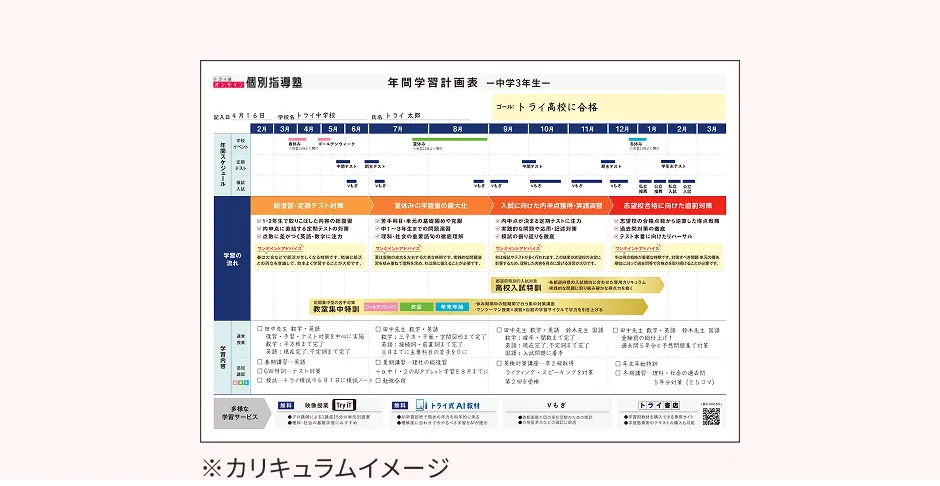940x486 pixels.
Task: Select the 1月 month header
Action: click(652, 129)
